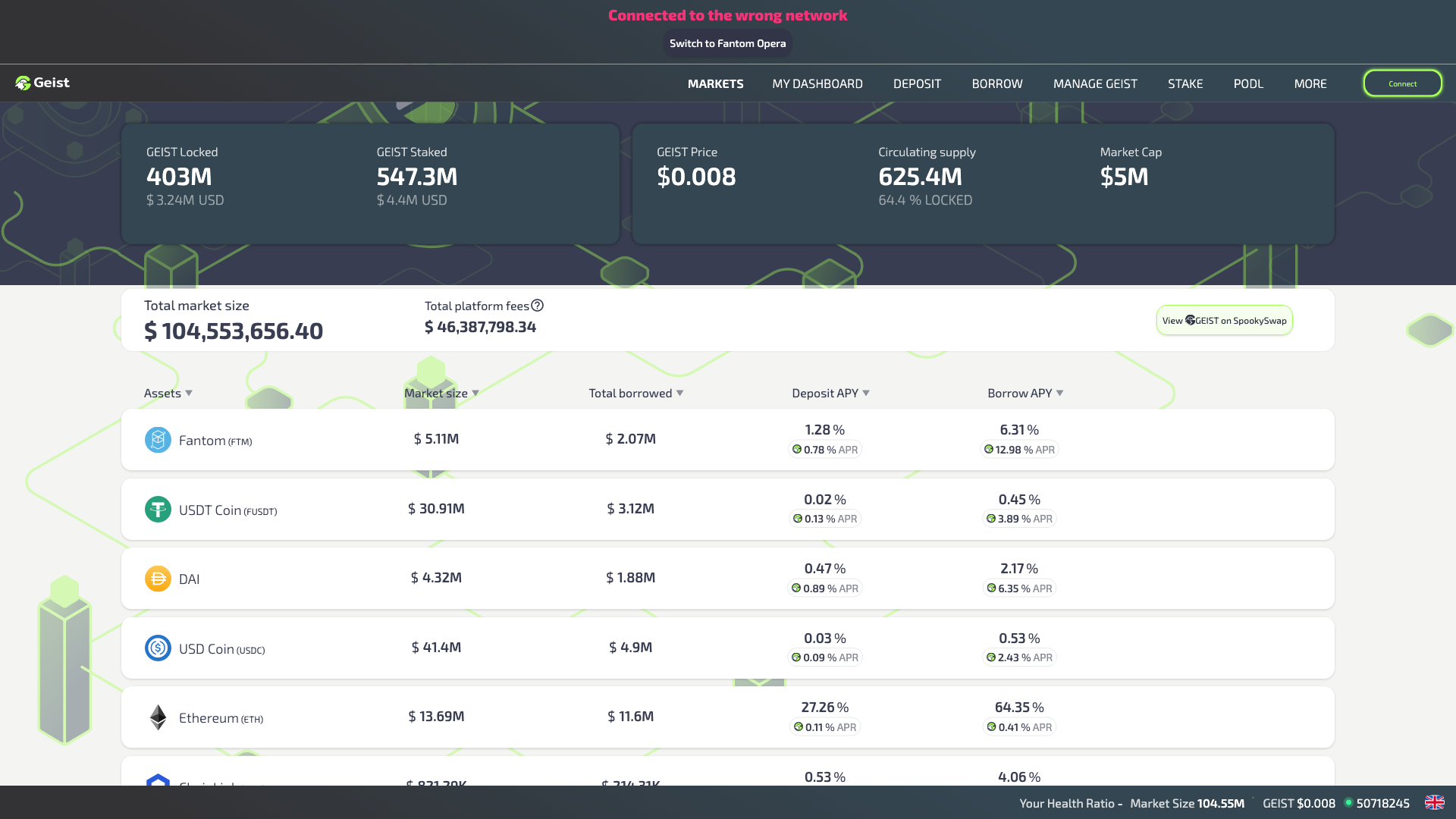Screen dimensions: 1456x819
Task: Click Geist icon beside USDC 0.09 % APR
Action: (796, 657)
